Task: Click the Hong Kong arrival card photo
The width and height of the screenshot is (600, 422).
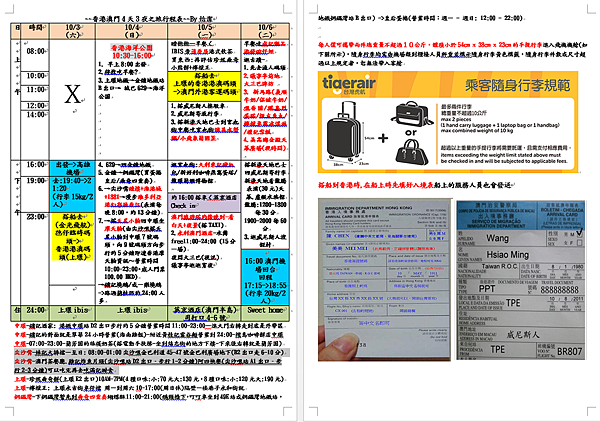Action: 385,279
